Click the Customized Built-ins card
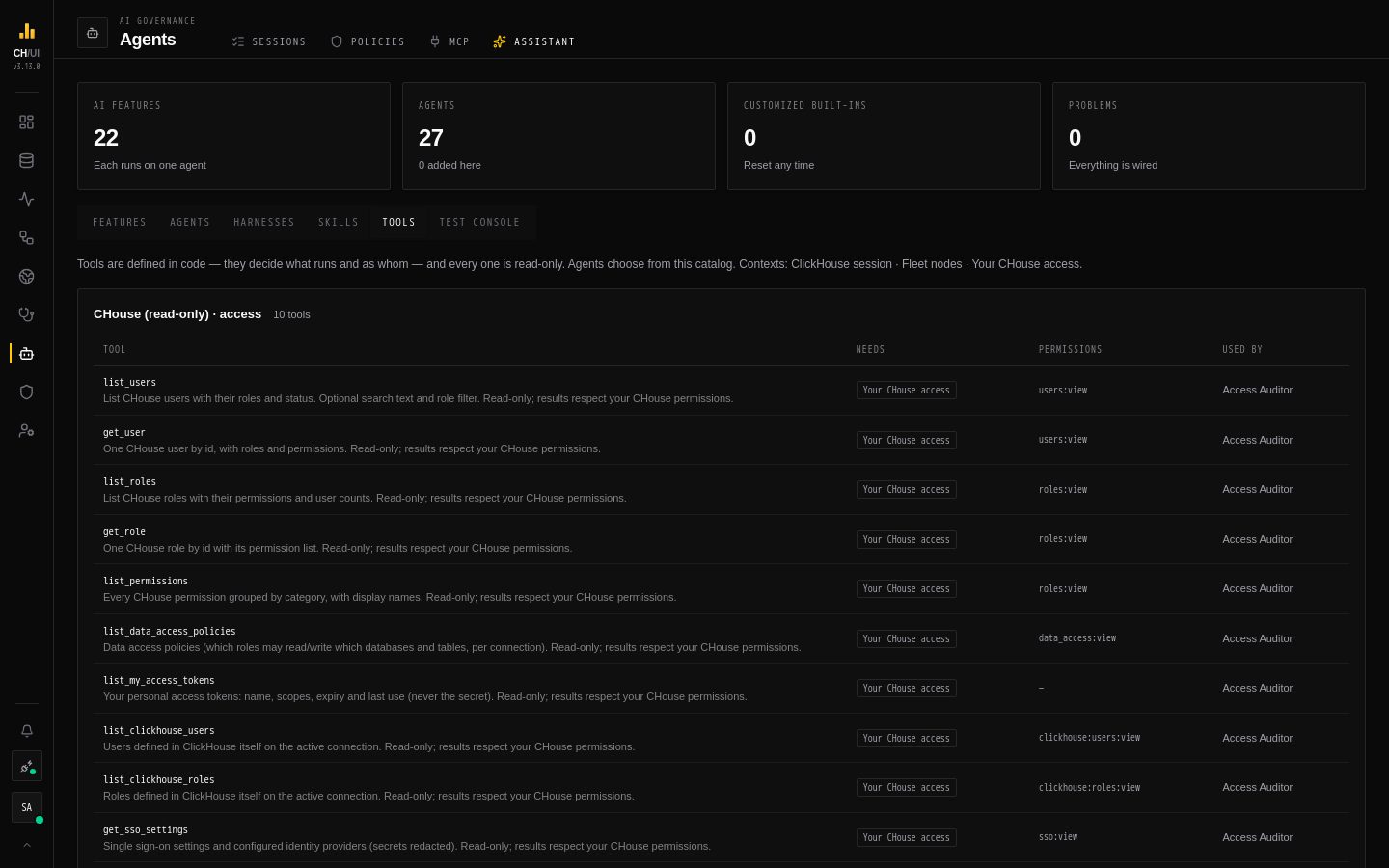Screen dimensions: 1389x868 pos(884,136)
